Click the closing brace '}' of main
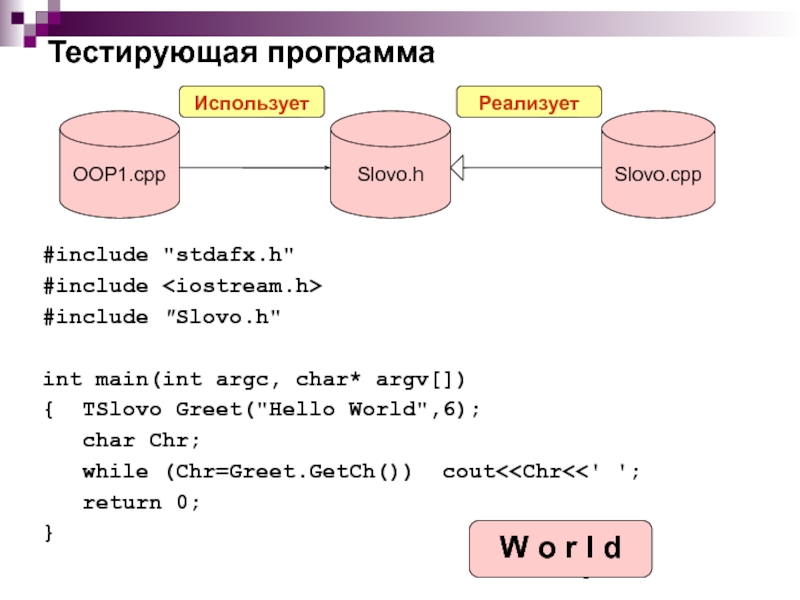Image resolution: width=800 pixels, height=600 pixels. pyautogui.click(x=48, y=533)
